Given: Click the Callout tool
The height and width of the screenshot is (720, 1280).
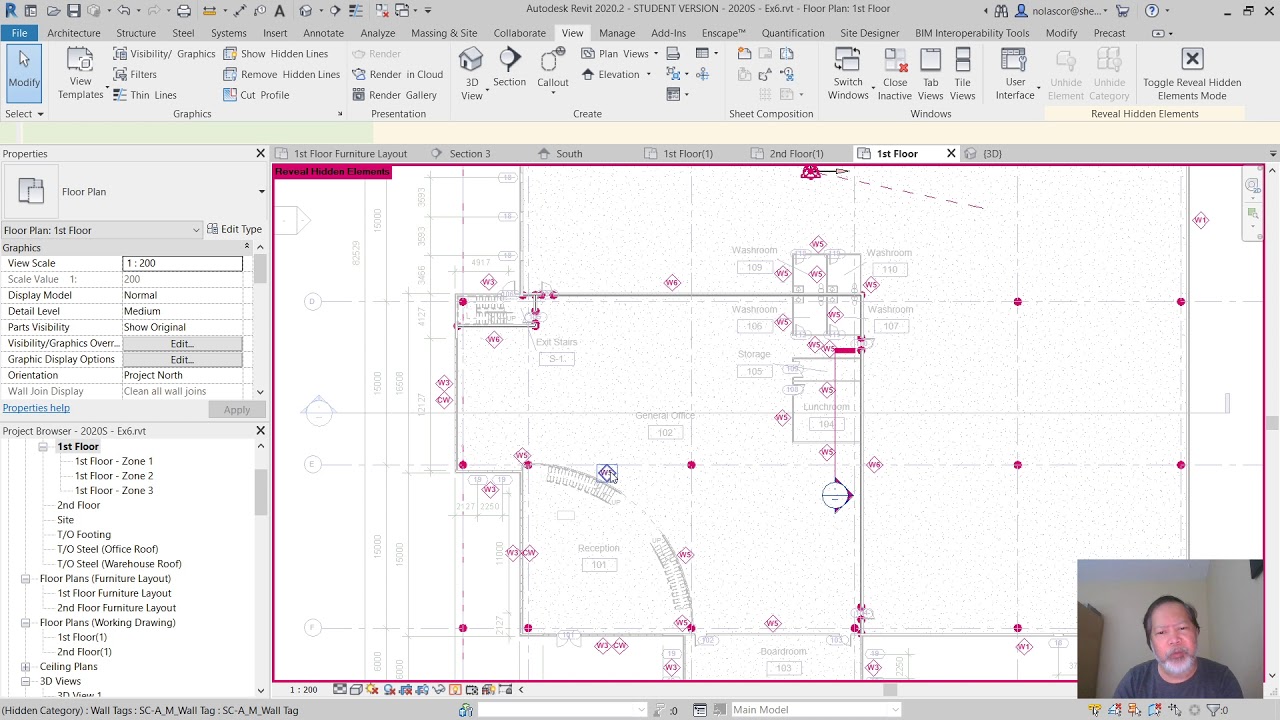Looking at the screenshot, I should click(x=552, y=70).
